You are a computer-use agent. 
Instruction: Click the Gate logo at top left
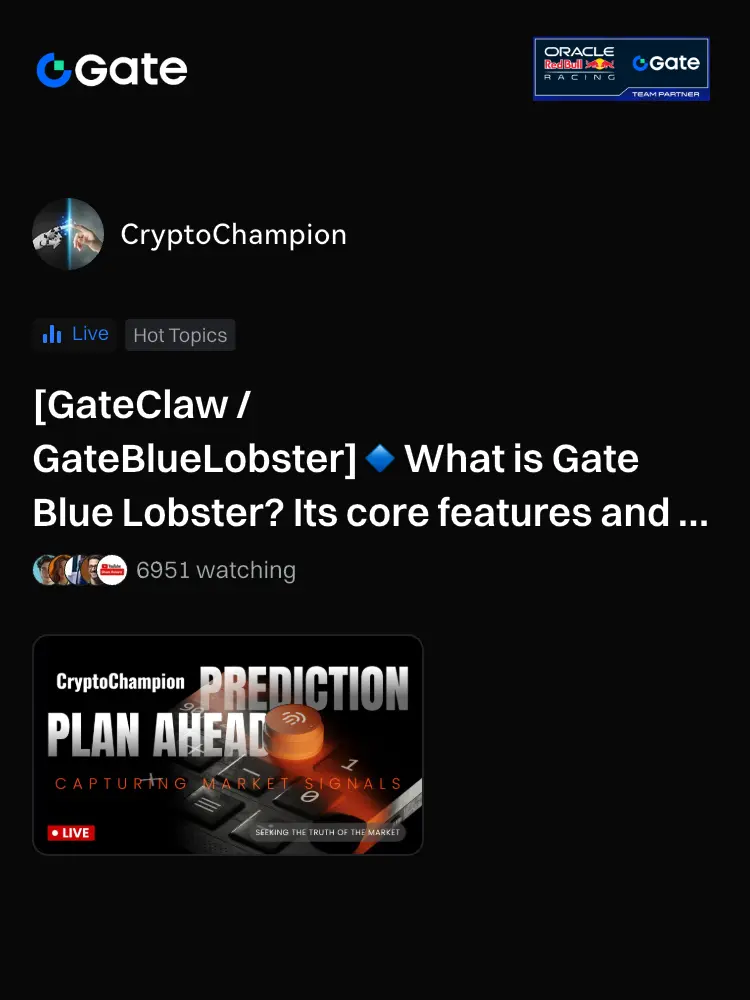click(112, 70)
